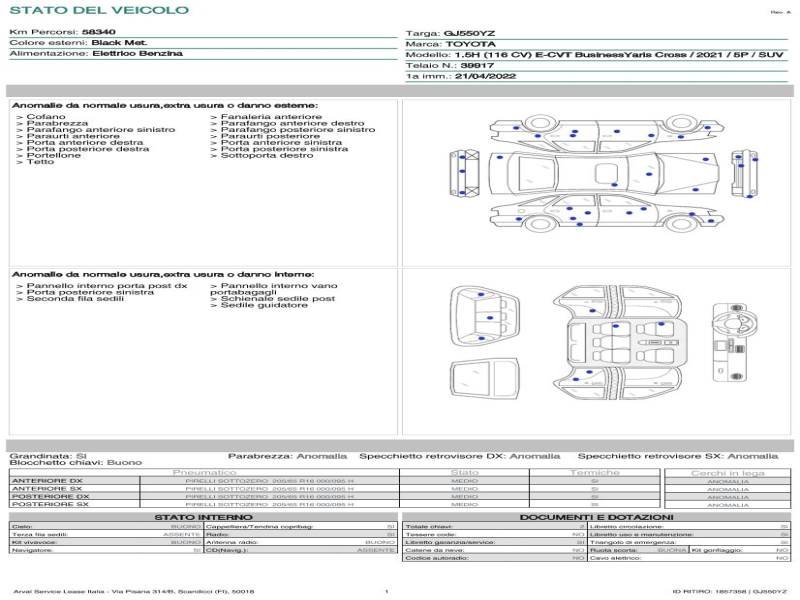This screenshot has height=600, width=800.
Task: Select the POSTERIORE SX tire row label
Action: tap(50, 504)
